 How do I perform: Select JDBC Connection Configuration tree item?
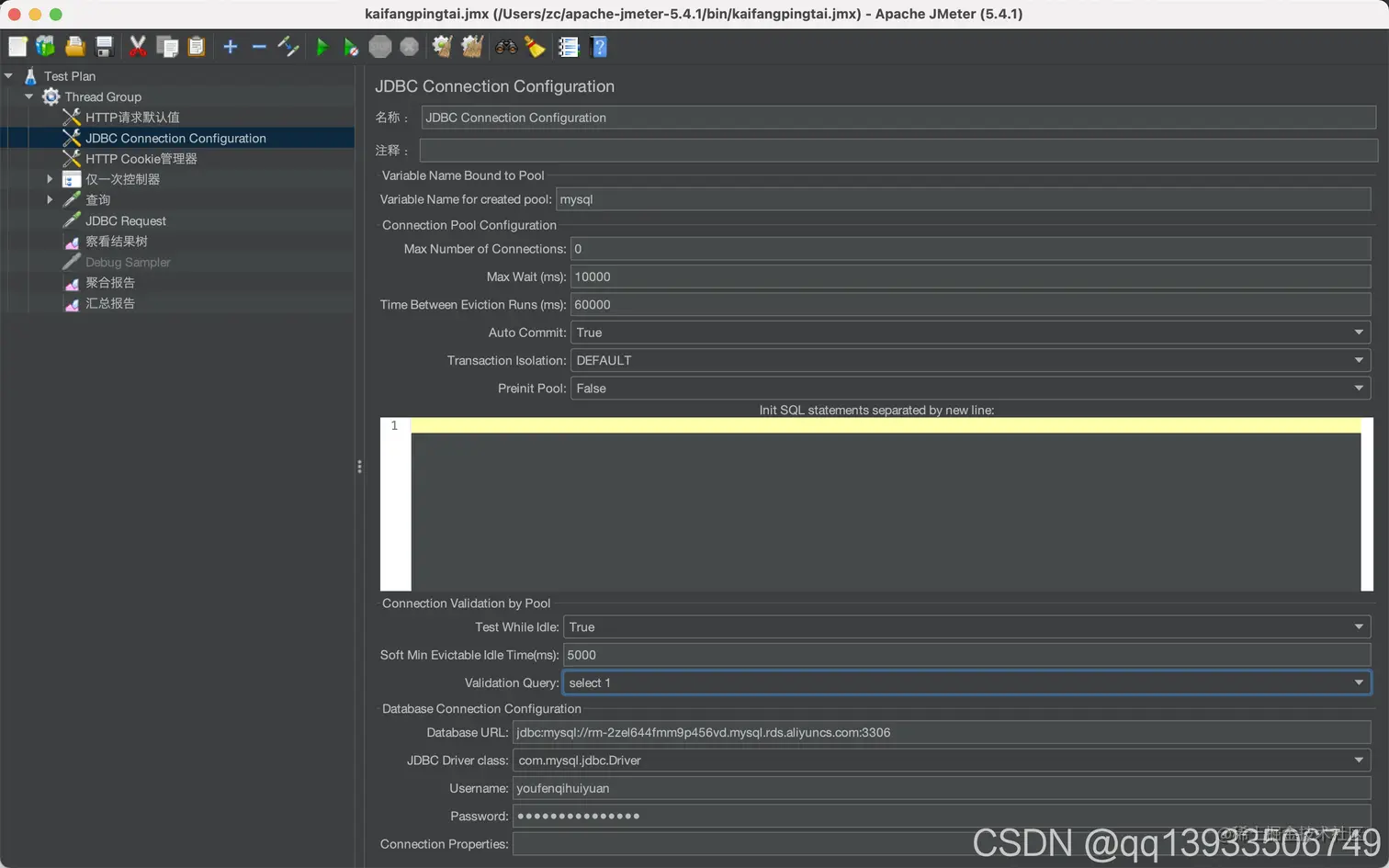point(175,138)
